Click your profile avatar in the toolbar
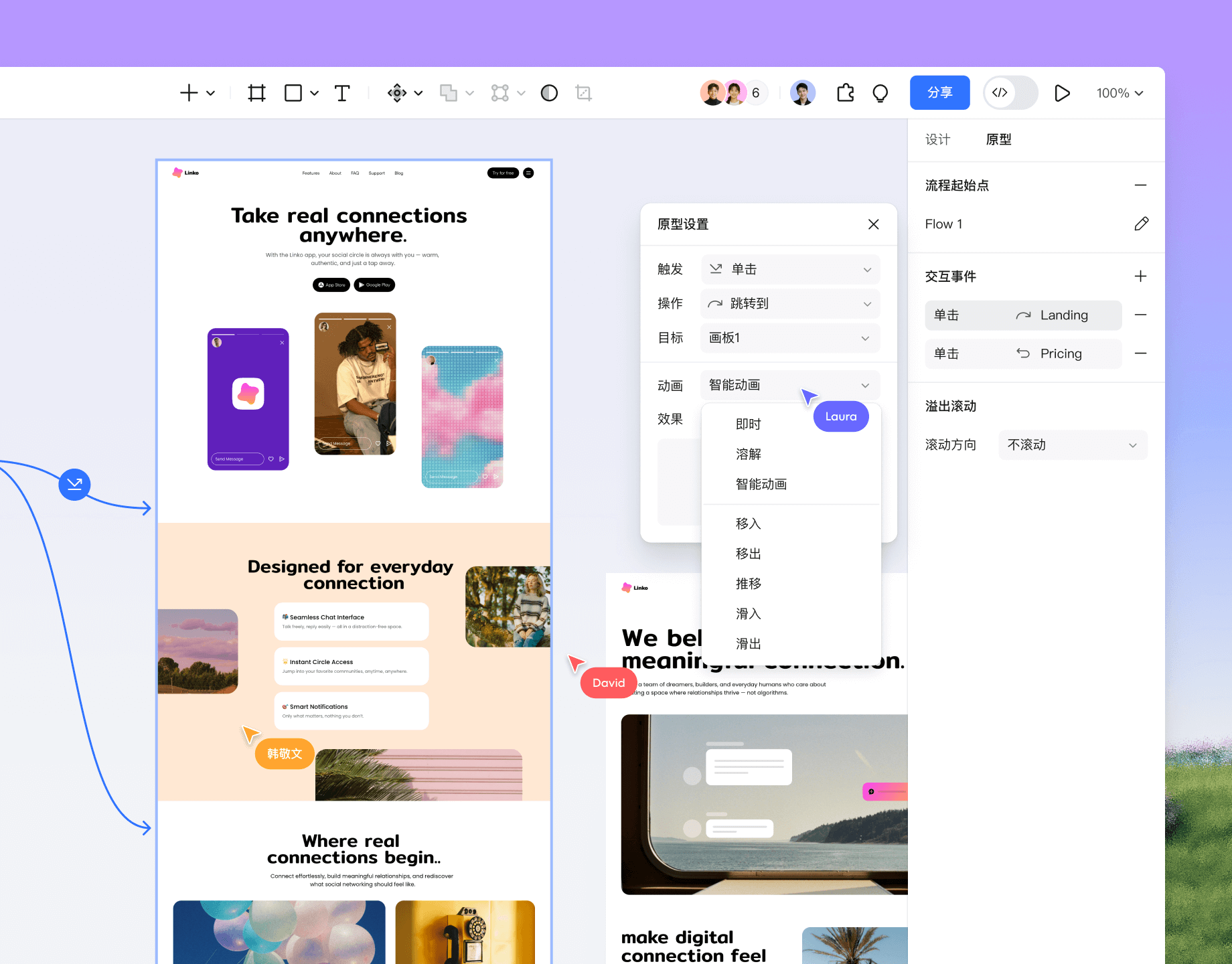The height and width of the screenshot is (964, 1232). click(x=803, y=92)
